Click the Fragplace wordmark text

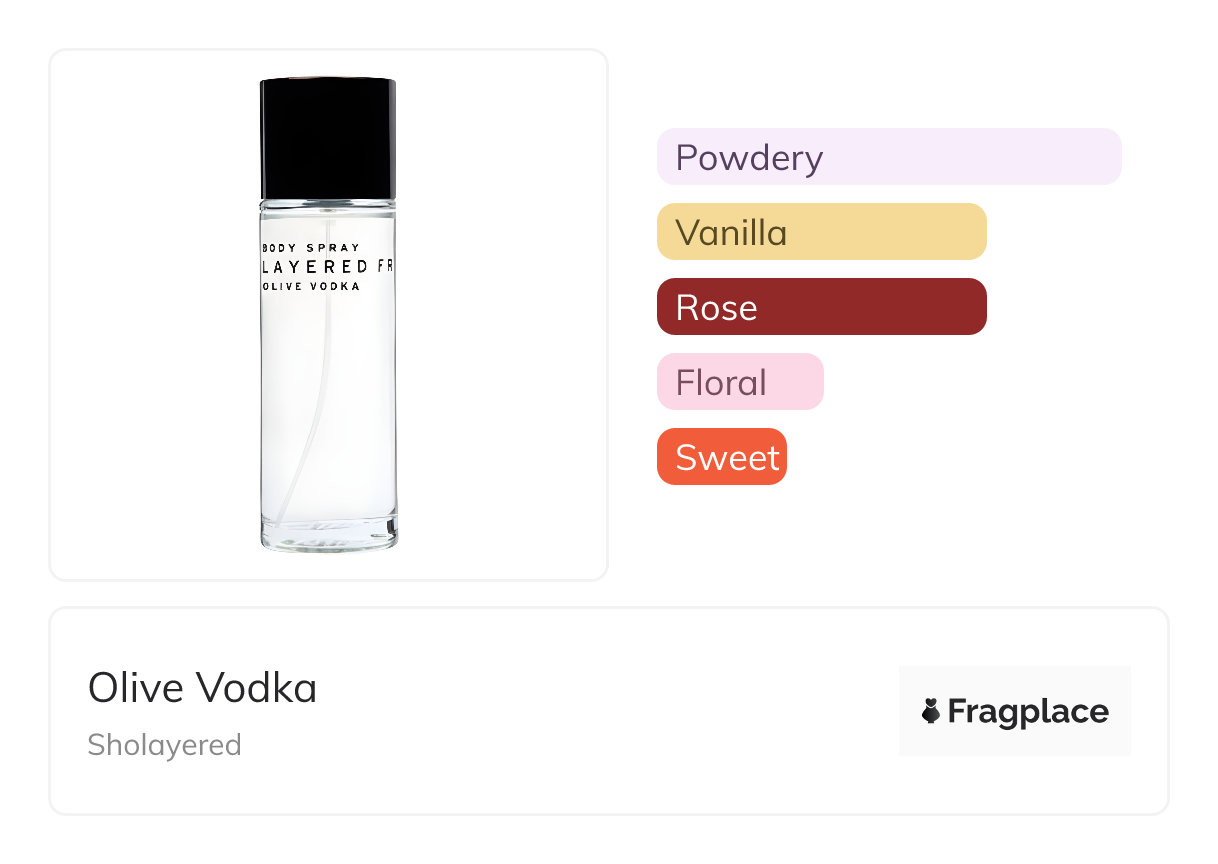point(1028,711)
